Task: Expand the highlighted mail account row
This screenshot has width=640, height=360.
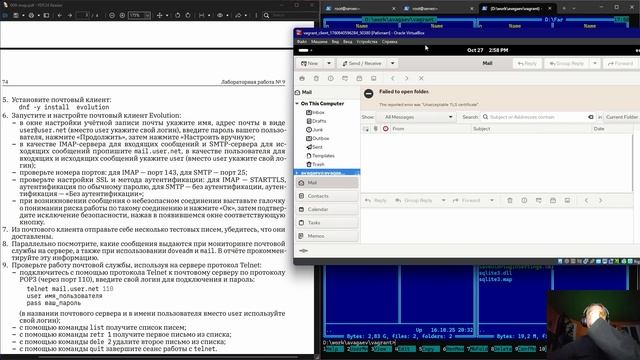Action: point(297,173)
